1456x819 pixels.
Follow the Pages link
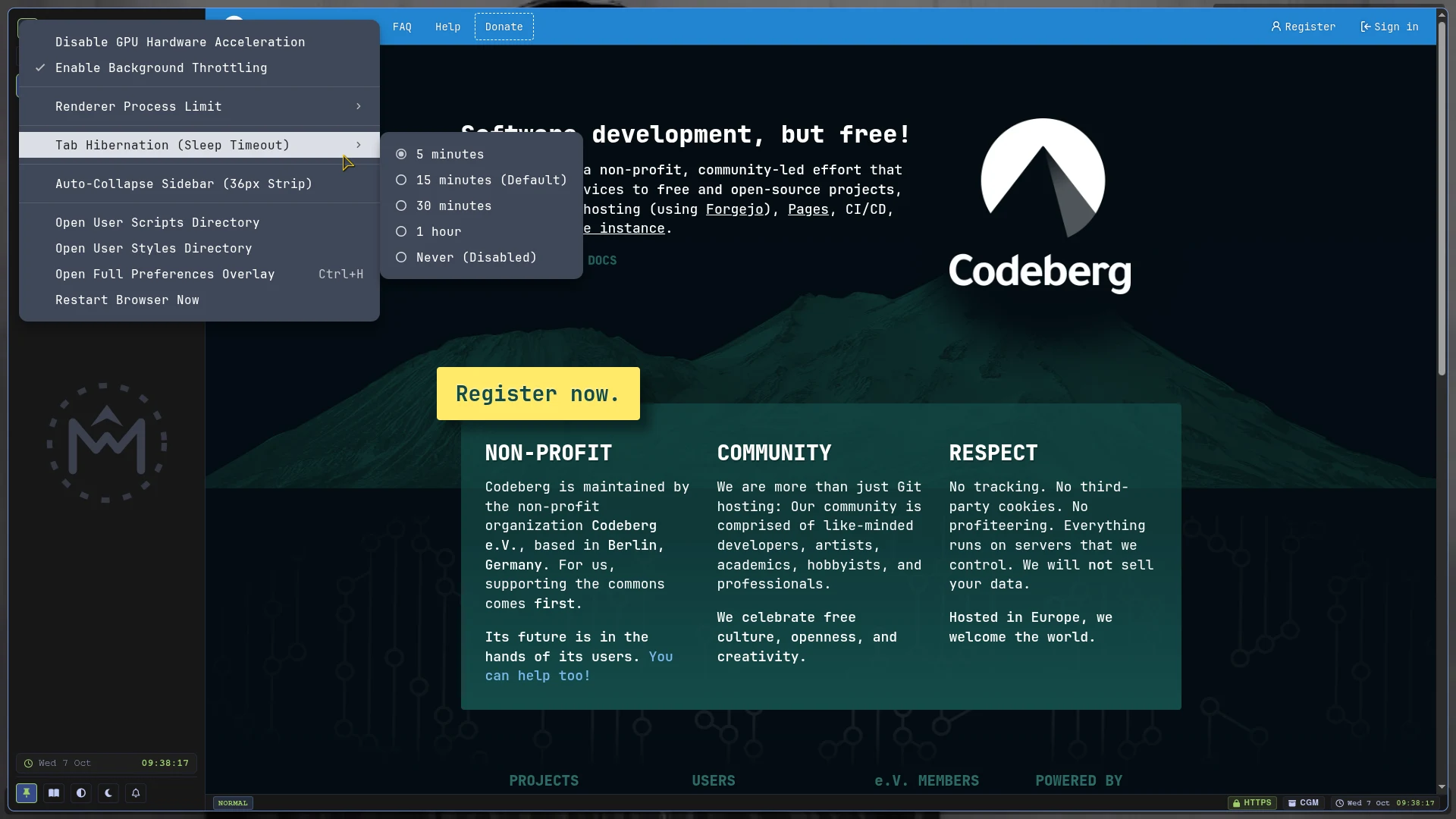808,209
